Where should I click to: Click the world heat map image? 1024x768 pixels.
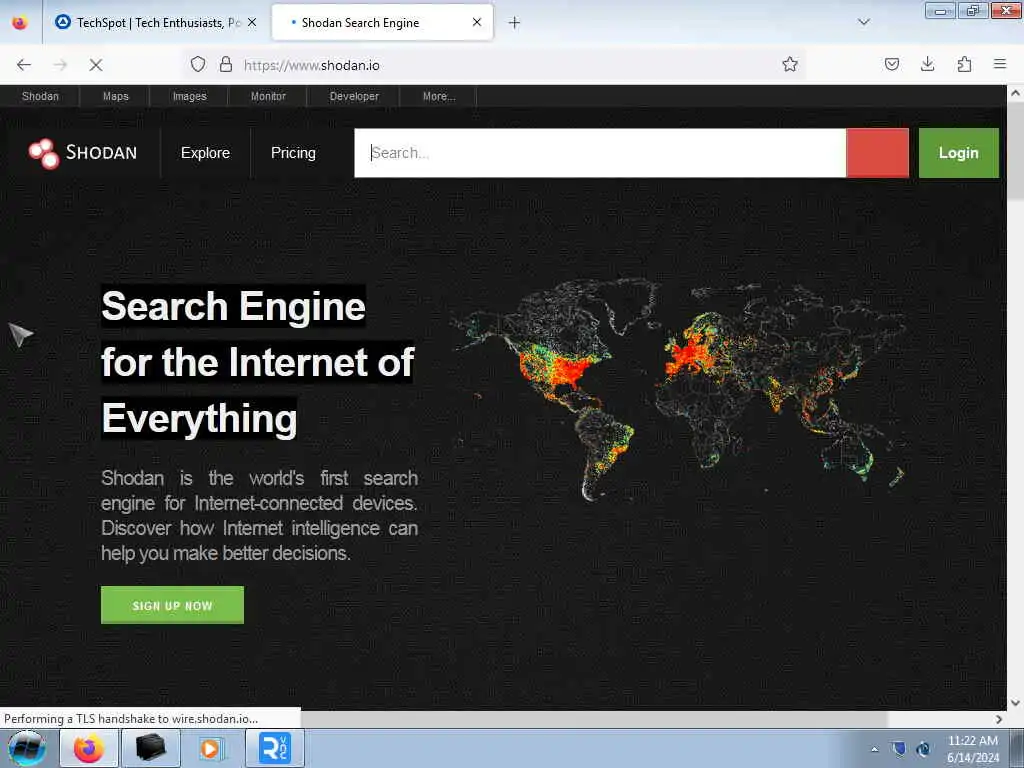click(678, 390)
